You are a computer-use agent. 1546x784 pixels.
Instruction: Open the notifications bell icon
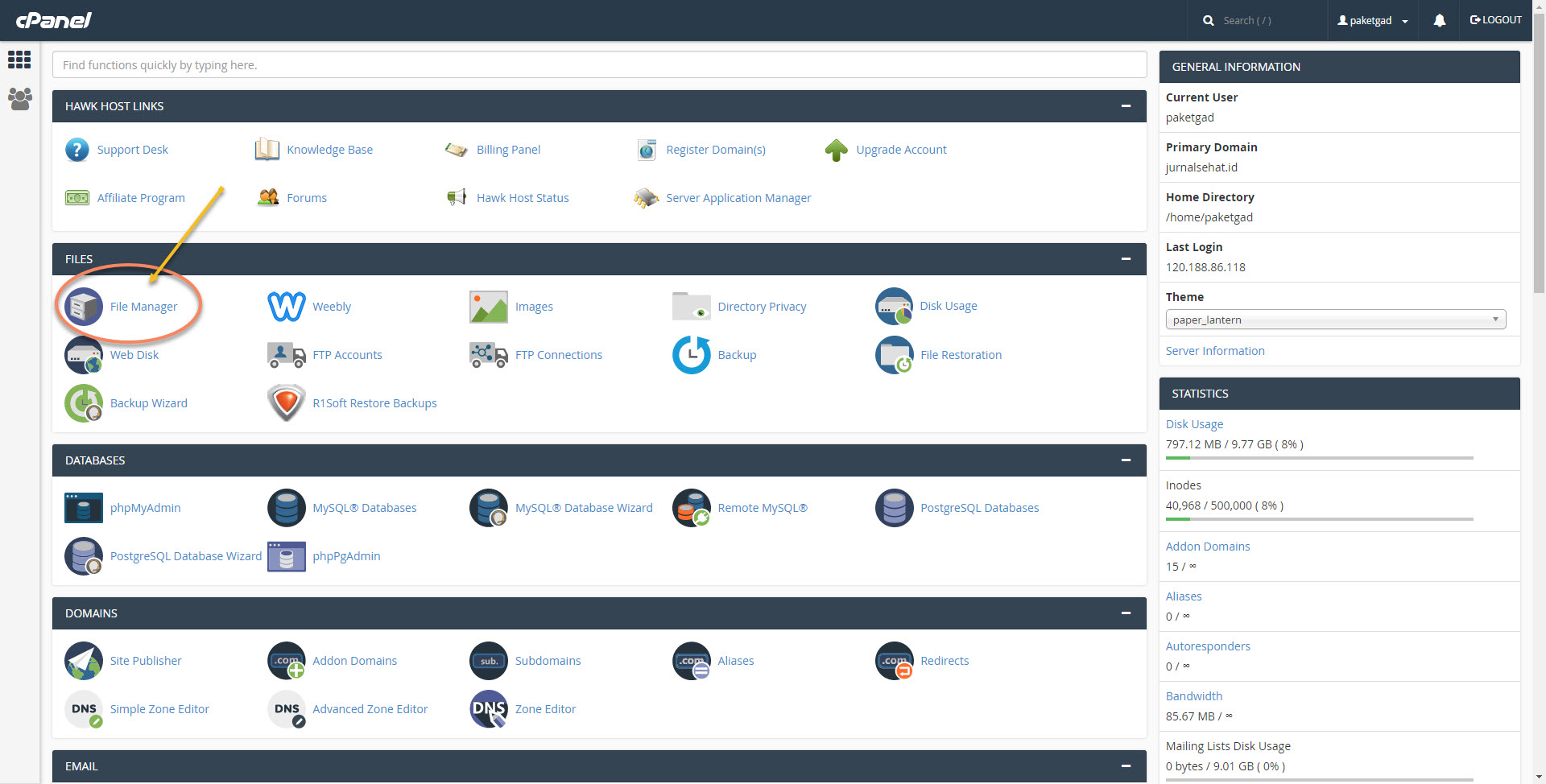(x=1439, y=21)
